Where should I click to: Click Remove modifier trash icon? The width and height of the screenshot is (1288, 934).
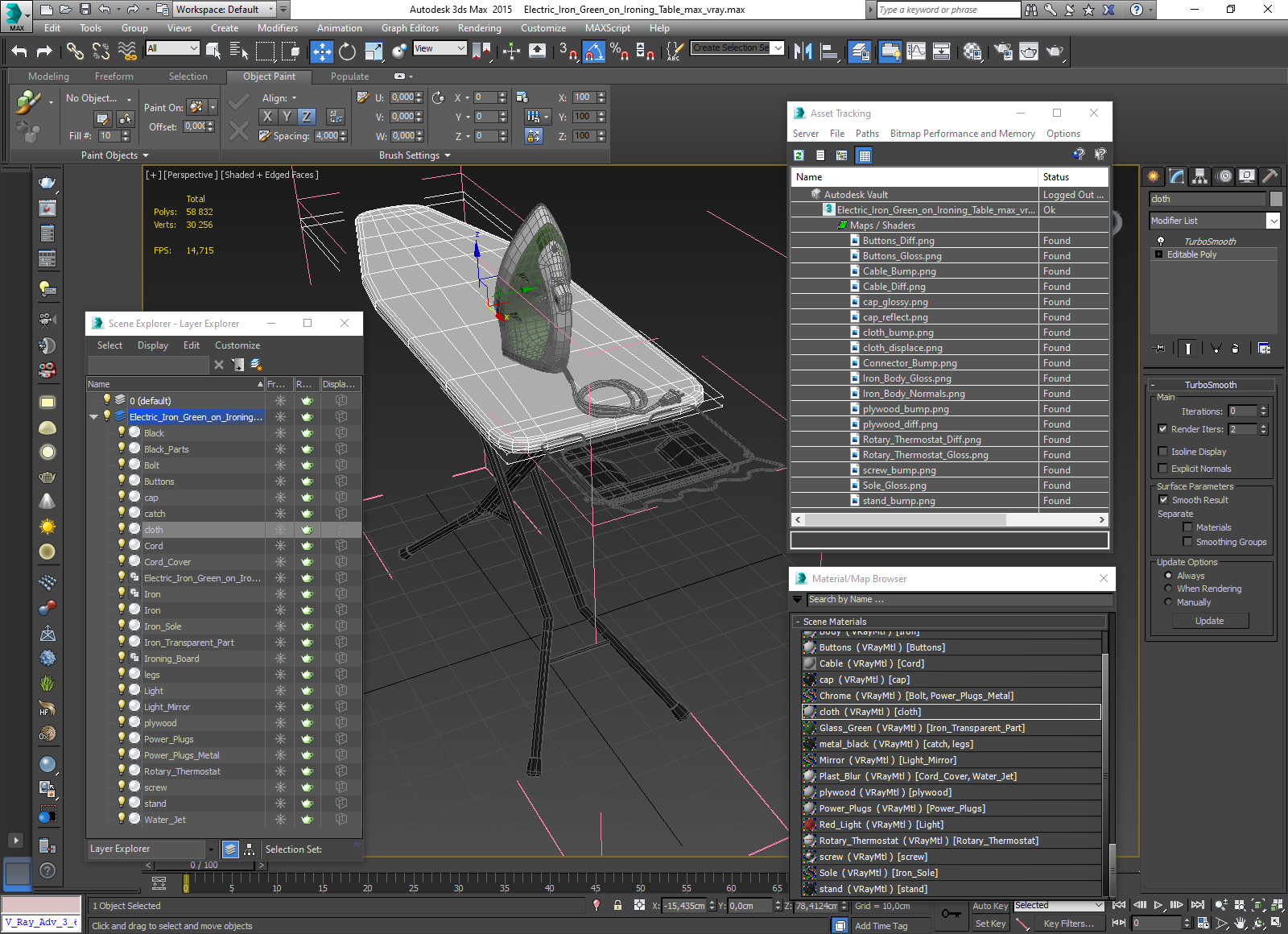(1235, 349)
